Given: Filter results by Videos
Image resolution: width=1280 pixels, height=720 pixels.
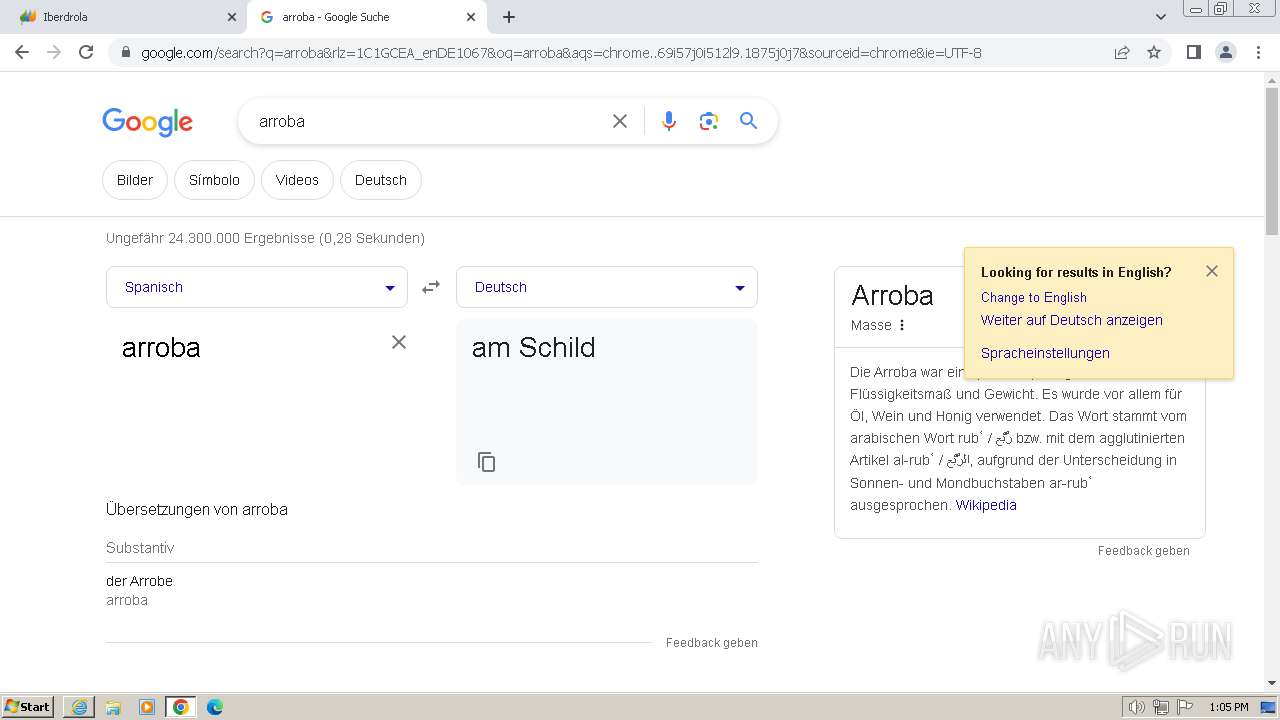Looking at the screenshot, I should (297, 180).
